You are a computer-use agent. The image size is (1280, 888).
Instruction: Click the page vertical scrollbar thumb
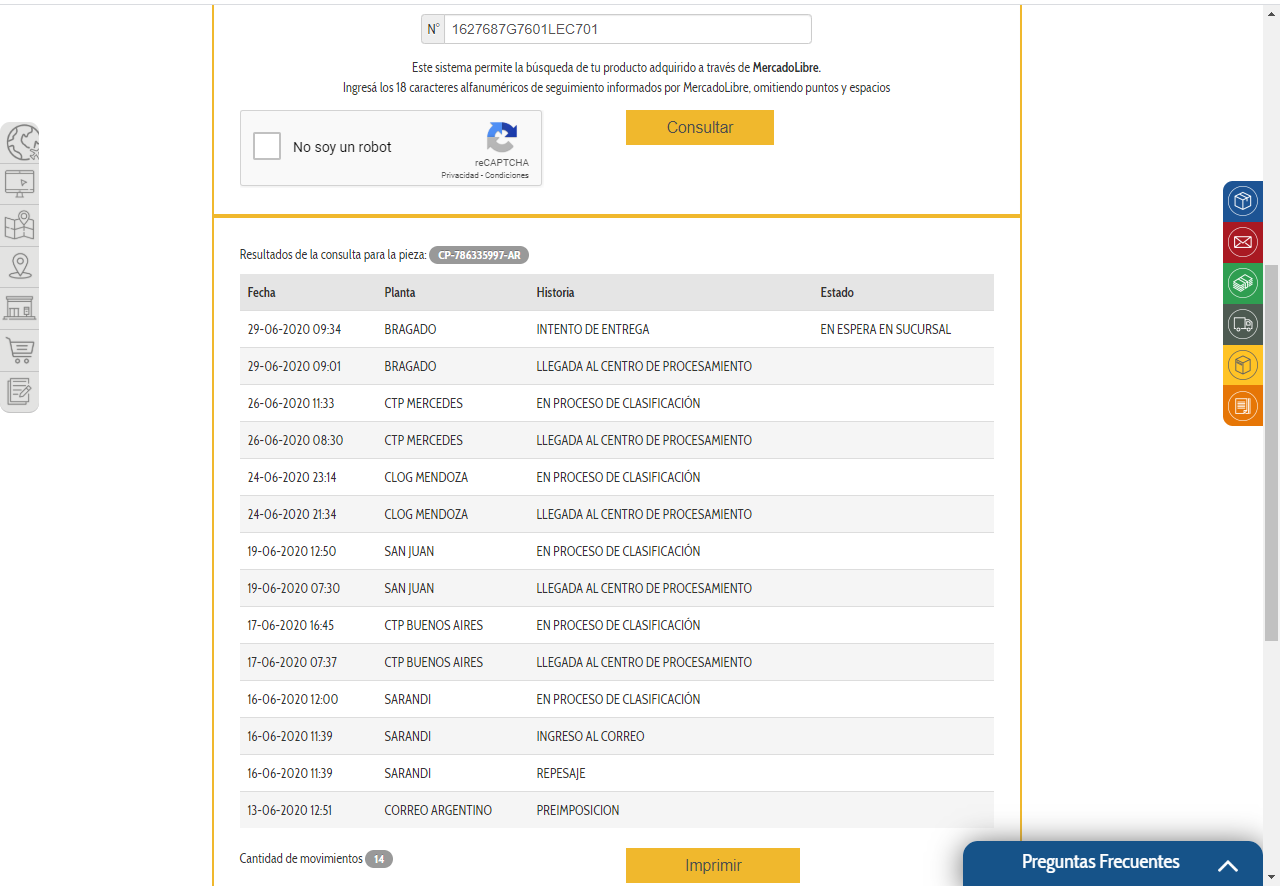(1271, 450)
